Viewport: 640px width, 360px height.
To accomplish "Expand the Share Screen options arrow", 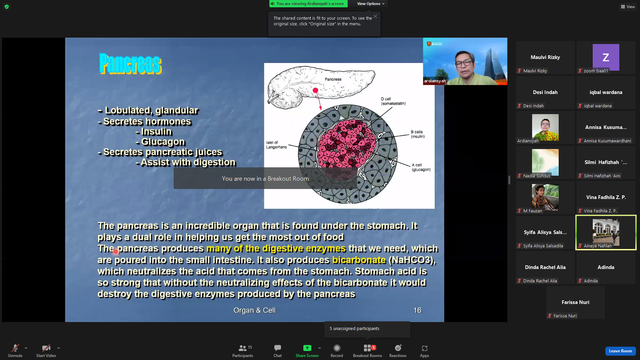I will [319, 348].
